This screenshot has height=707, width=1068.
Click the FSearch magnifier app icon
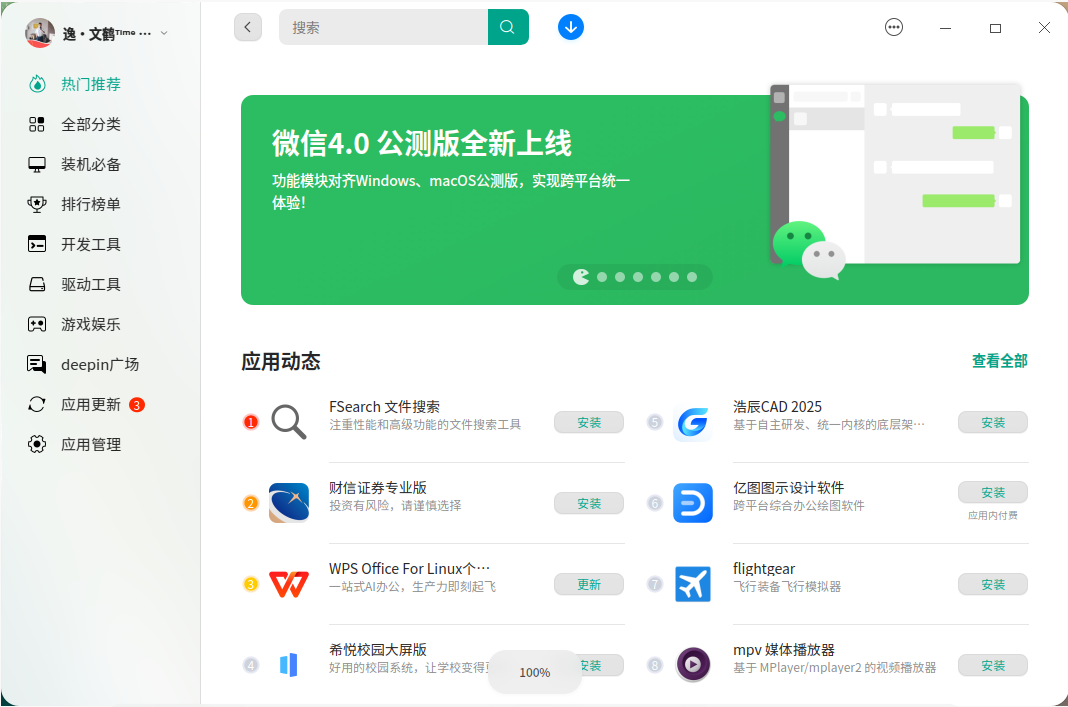coord(289,422)
